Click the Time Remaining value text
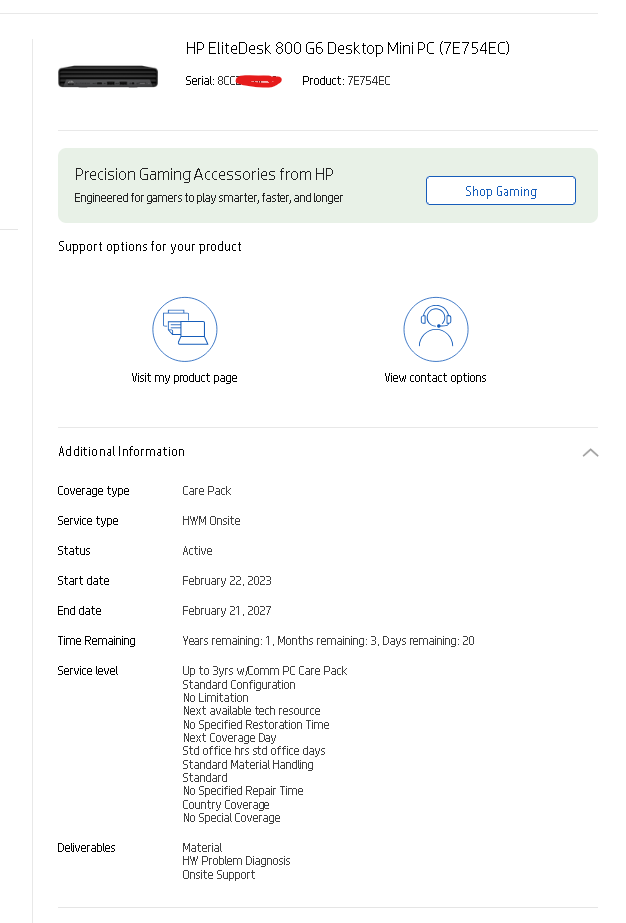This screenshot has height=923, width=626. coord(328,641)
